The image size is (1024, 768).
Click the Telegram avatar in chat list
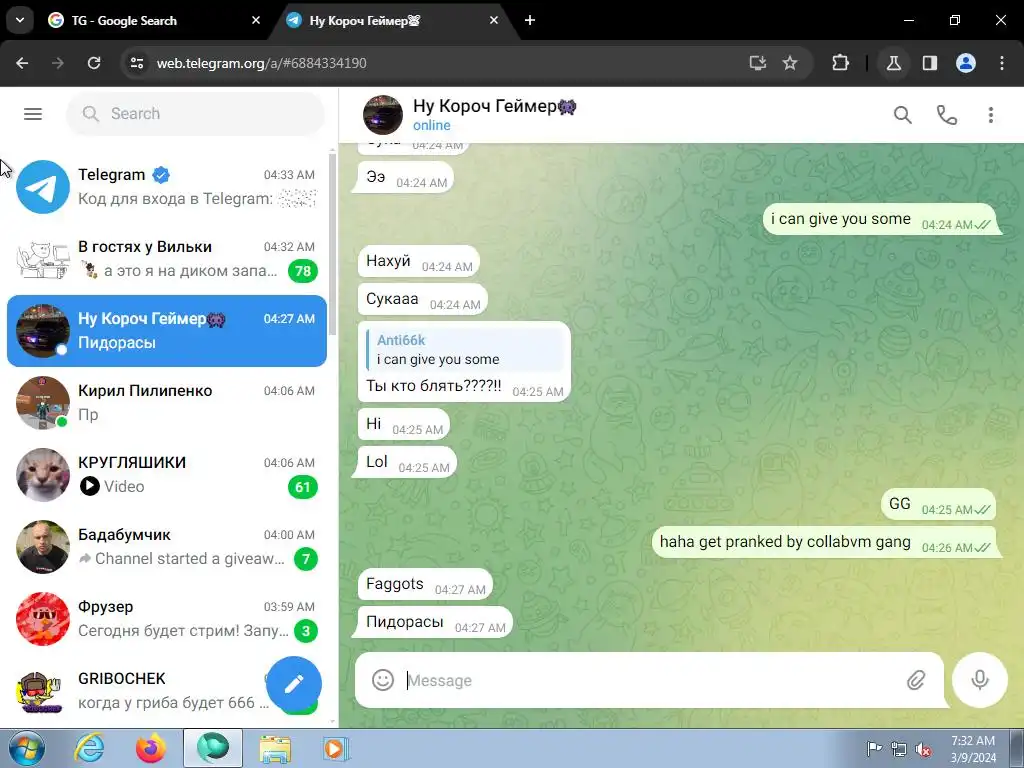point(42,187)
